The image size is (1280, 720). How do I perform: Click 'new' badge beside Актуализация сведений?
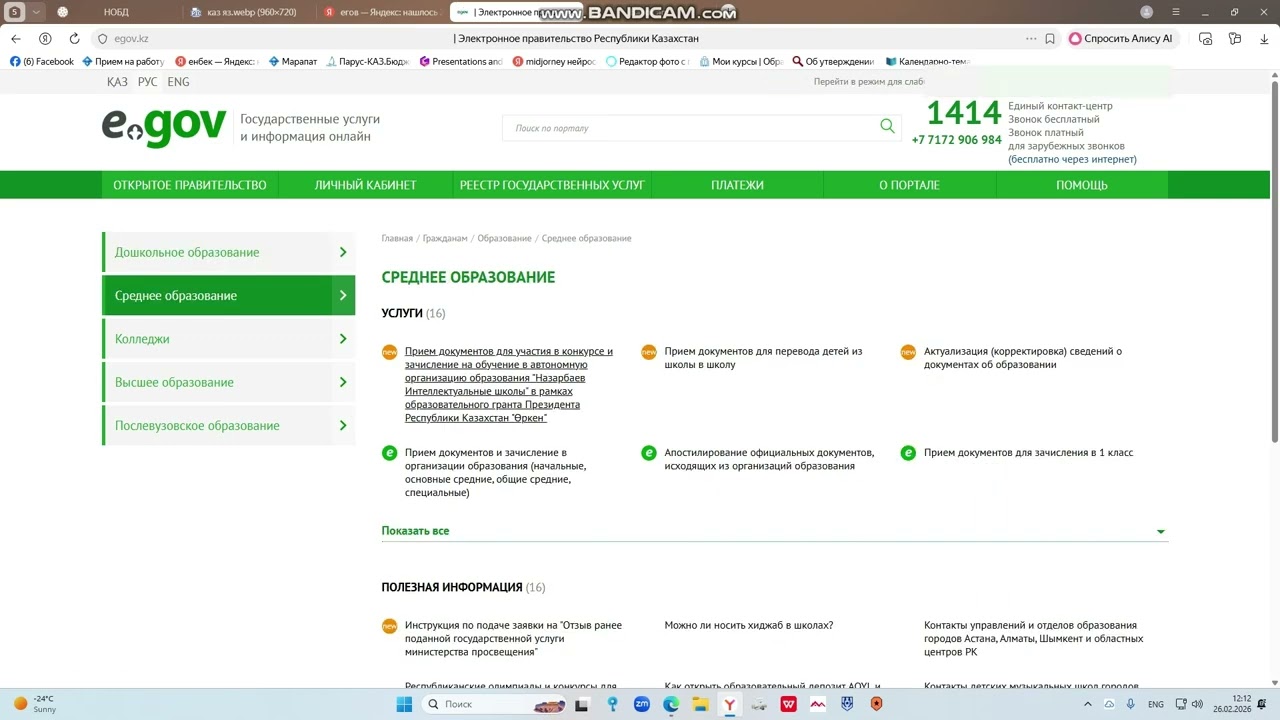(908, 352)
